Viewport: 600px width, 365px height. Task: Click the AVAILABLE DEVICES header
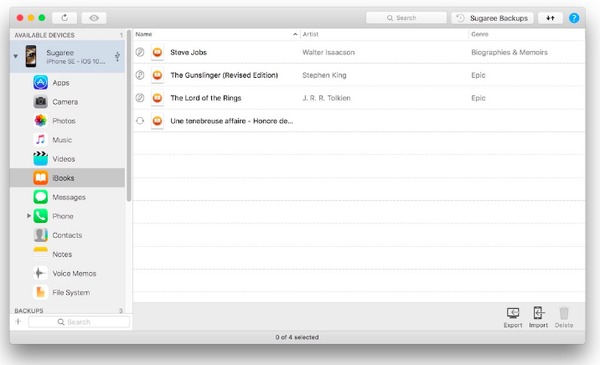pyautogui.click(x=44, y=35)
